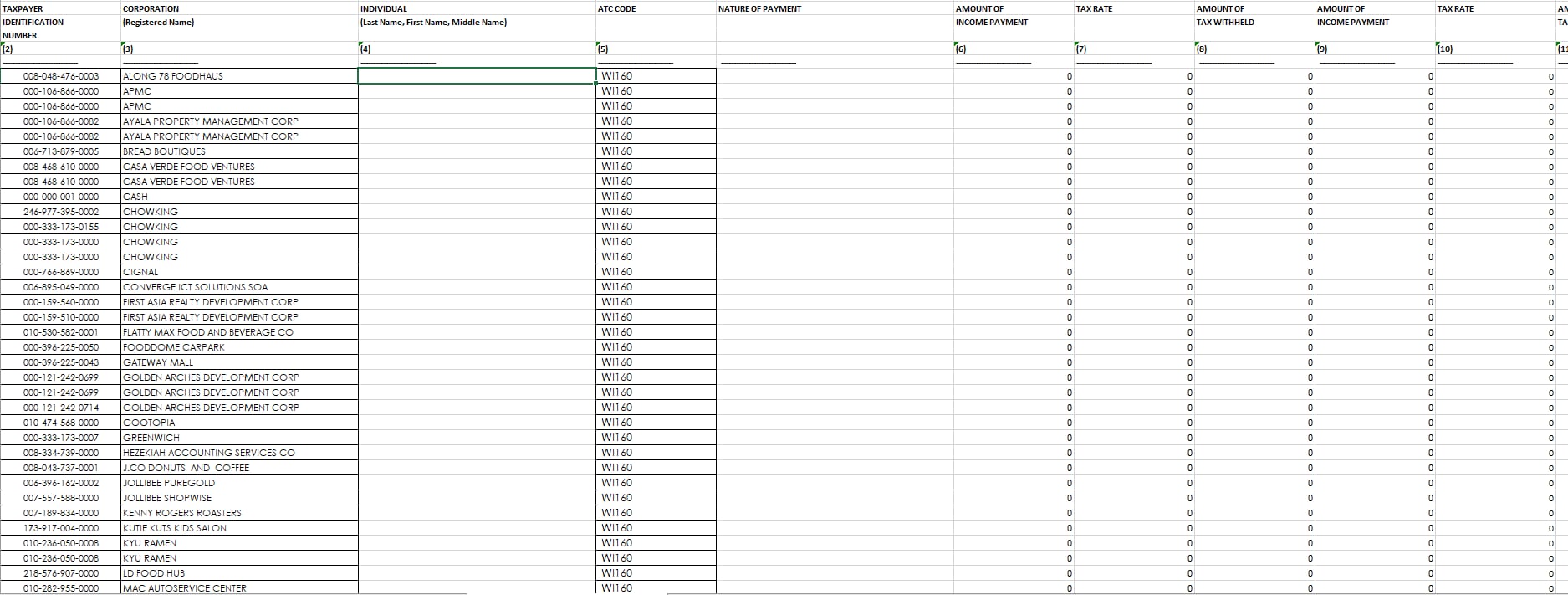Select Nature of Payment cell in CASH row

pyautogui.click(x=835, y=197)
